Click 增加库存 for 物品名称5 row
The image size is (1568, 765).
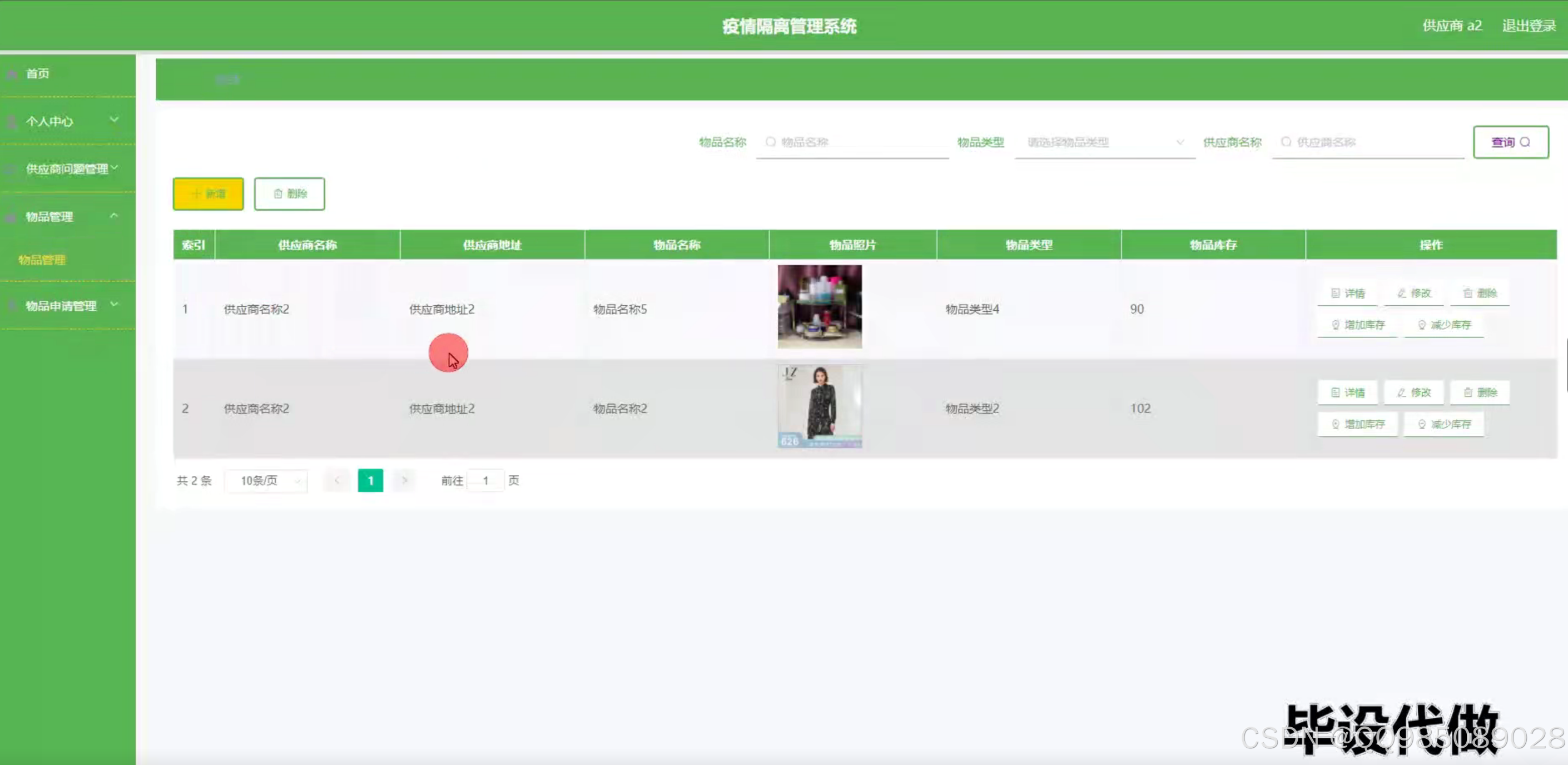[x=1357, y=325]
